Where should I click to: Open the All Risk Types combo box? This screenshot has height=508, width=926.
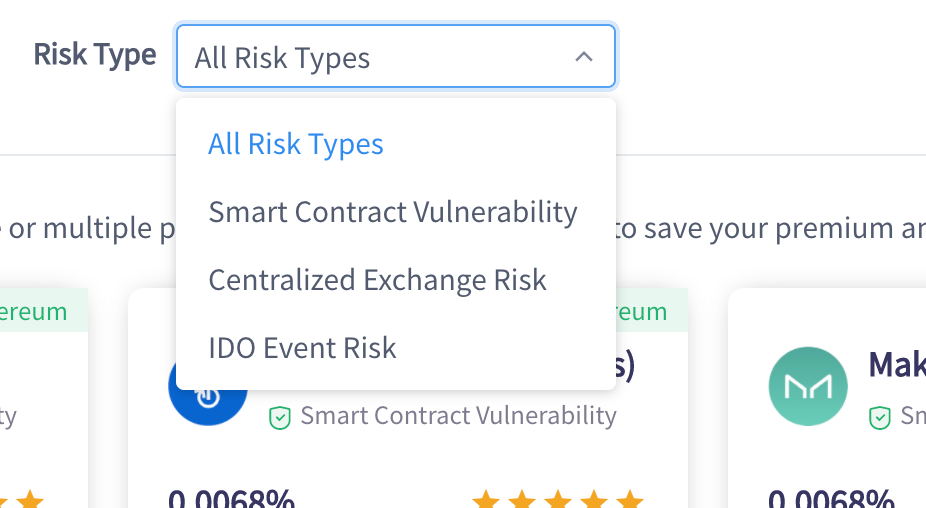[x=395, y=57]
